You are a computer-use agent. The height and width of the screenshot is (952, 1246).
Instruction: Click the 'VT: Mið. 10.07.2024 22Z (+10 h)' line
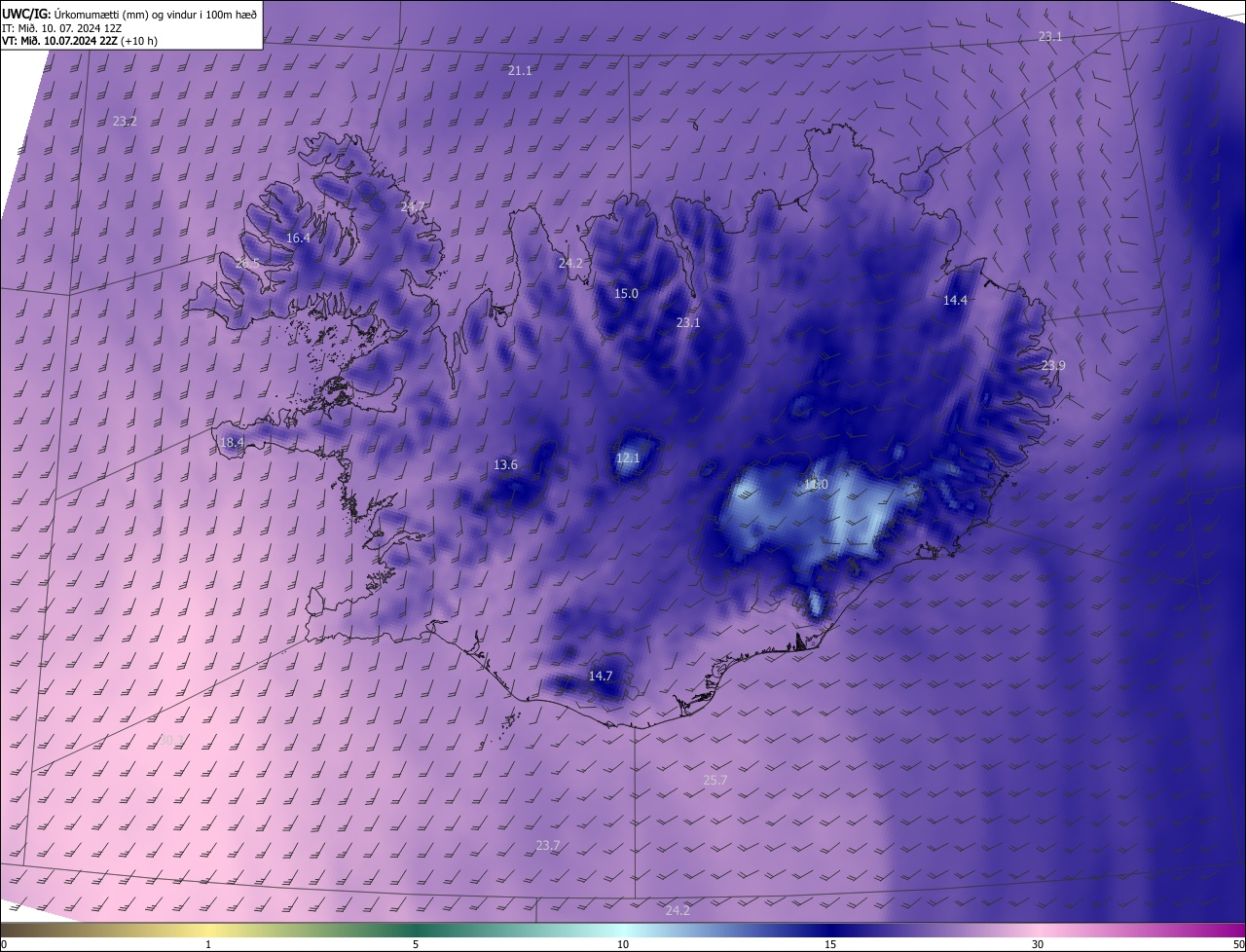[80, 41]
